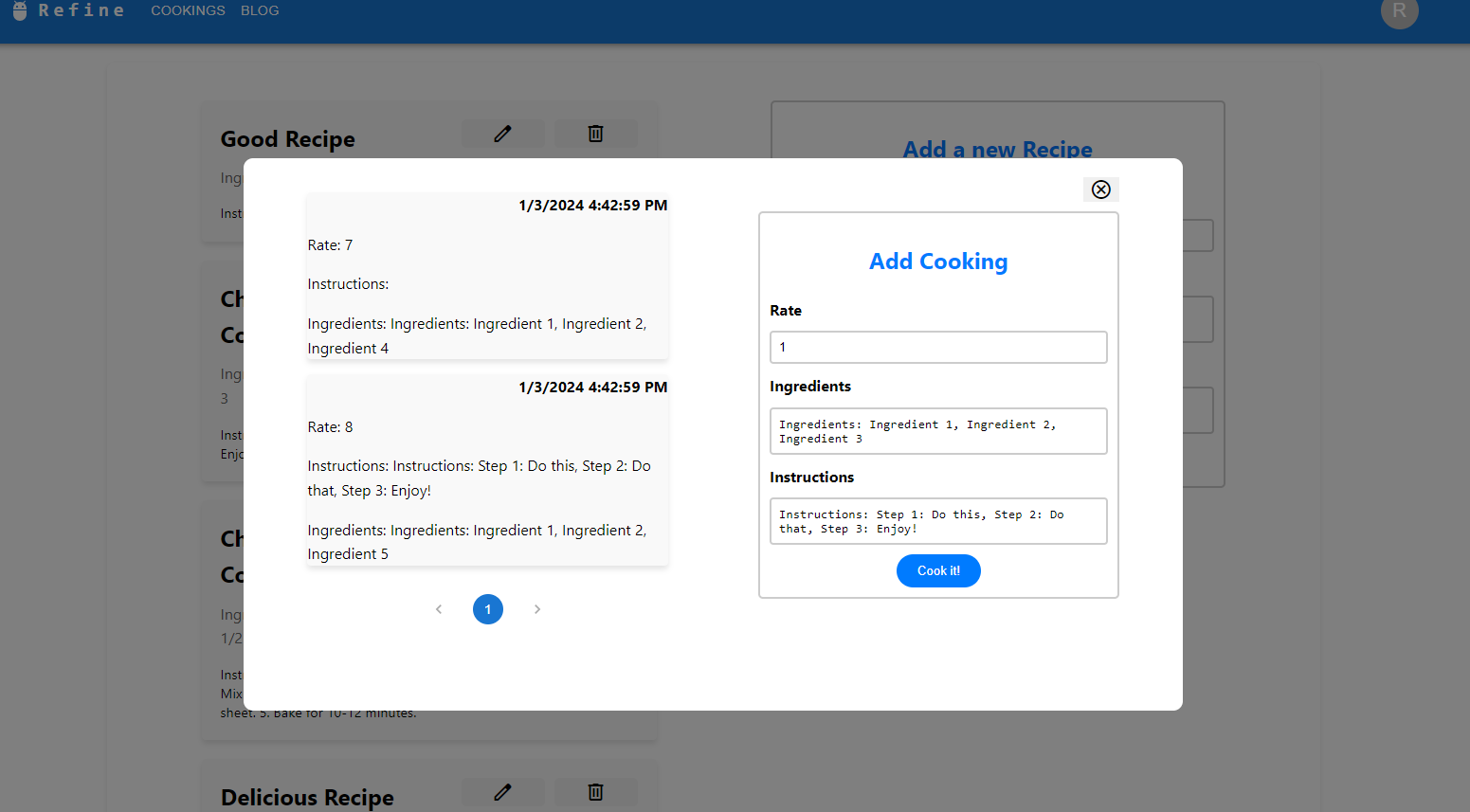The image size is (1470, 812).
Task: Click inside the Instructions text box
Action: [938, 521]
